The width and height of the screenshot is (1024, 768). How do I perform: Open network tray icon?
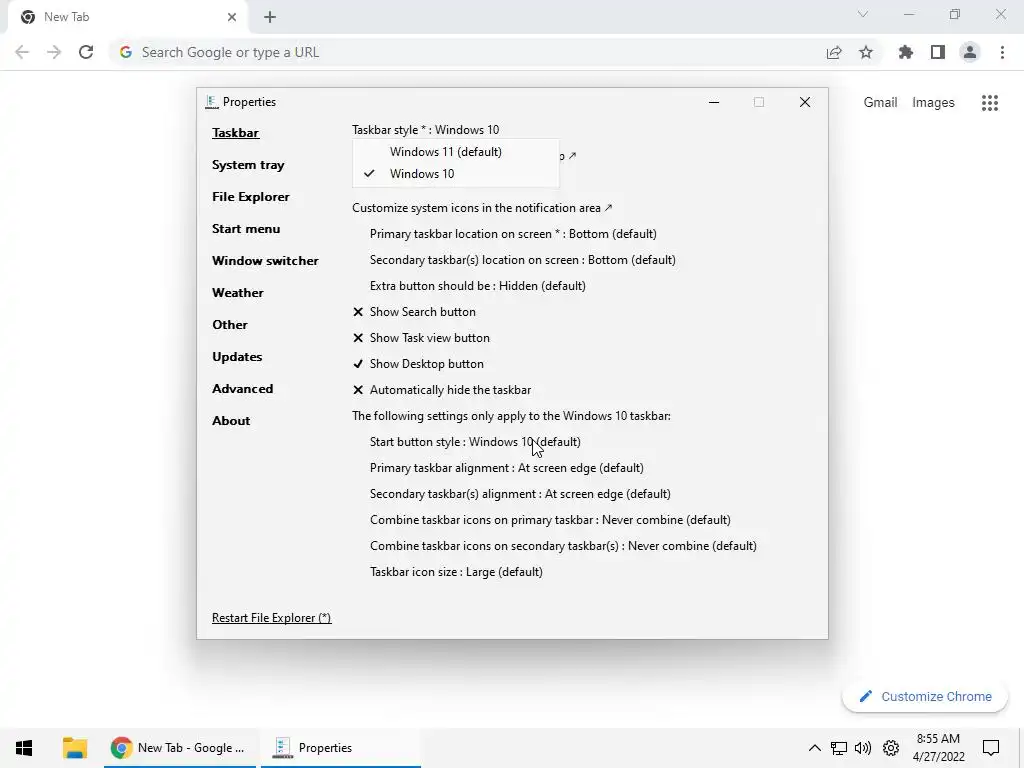(x=839, y=748)
